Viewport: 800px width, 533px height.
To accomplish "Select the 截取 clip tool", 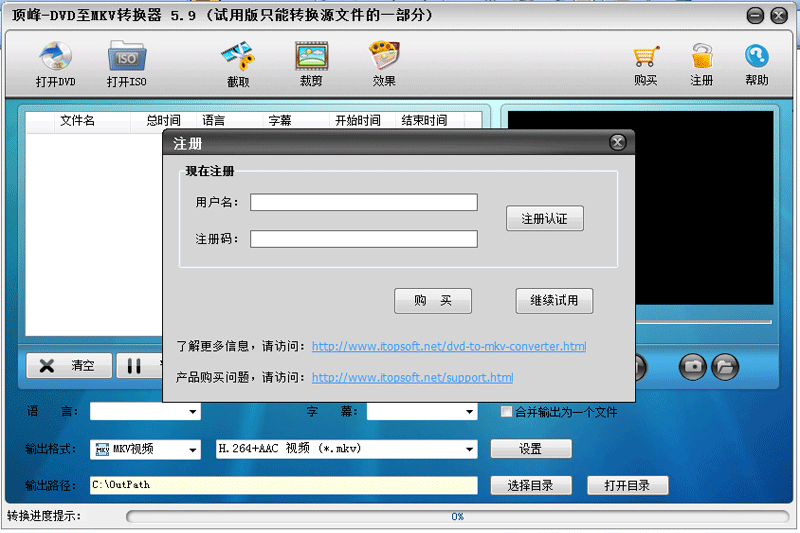I will pos(238,64).
